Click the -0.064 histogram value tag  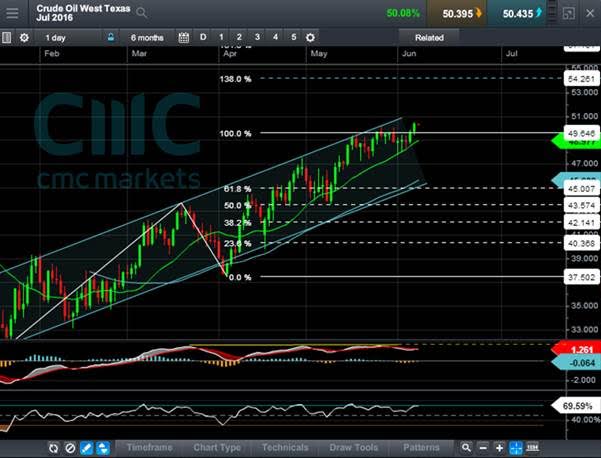(576, 363)
